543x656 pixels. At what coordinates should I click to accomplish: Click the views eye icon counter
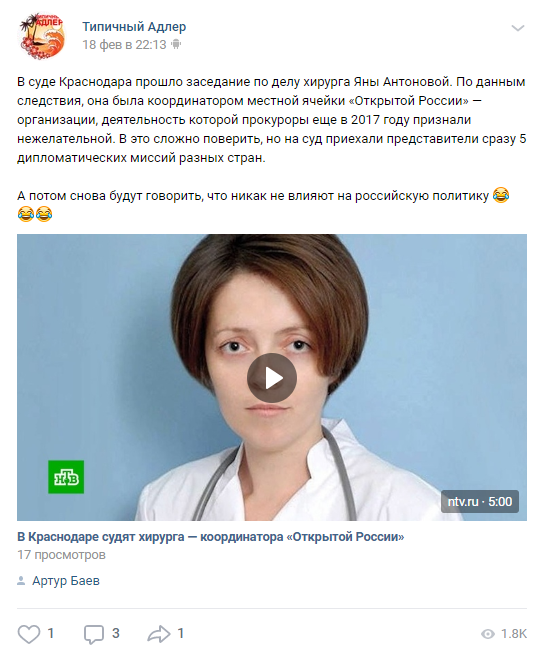487,634
